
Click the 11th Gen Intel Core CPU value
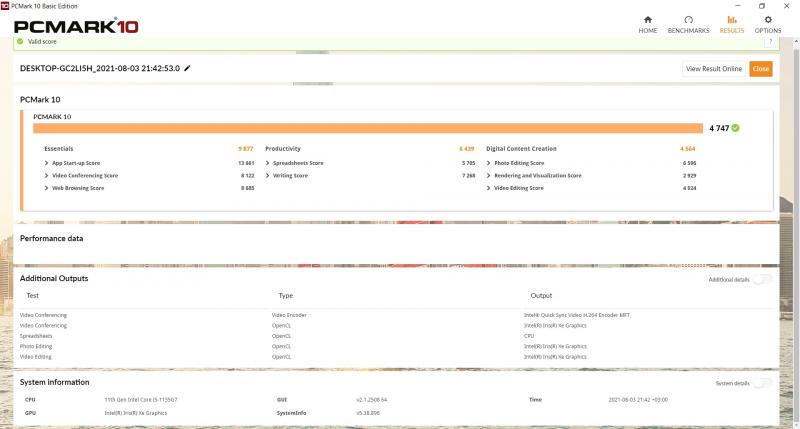coord(141,400)
